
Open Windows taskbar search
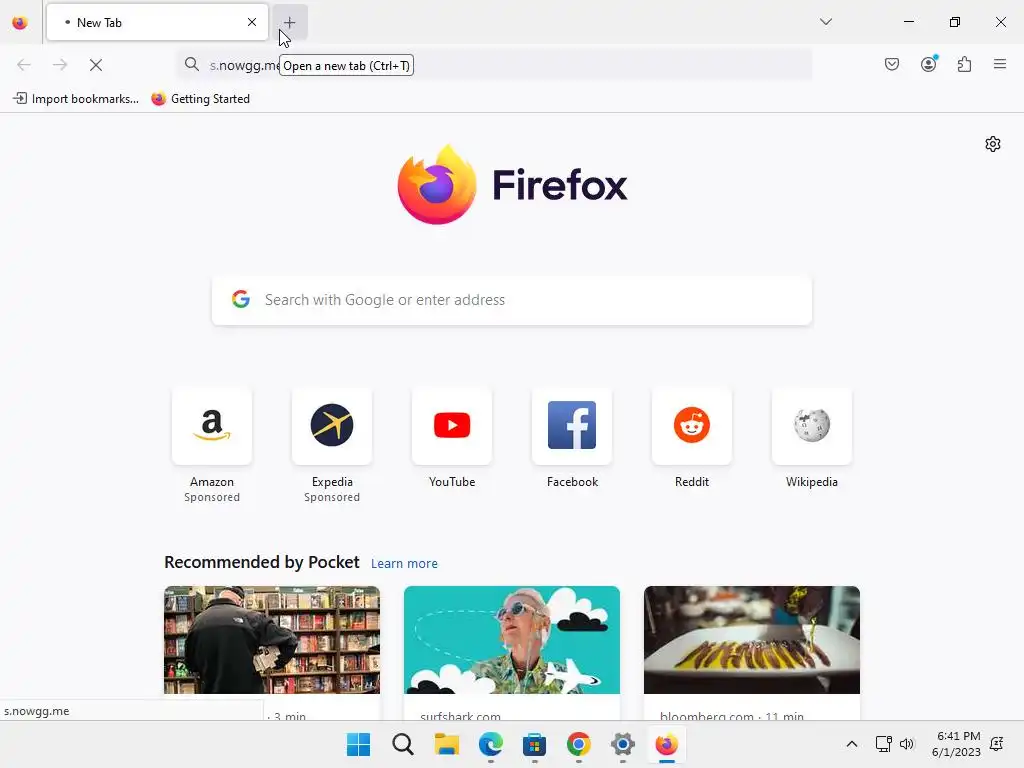(403, 744)
